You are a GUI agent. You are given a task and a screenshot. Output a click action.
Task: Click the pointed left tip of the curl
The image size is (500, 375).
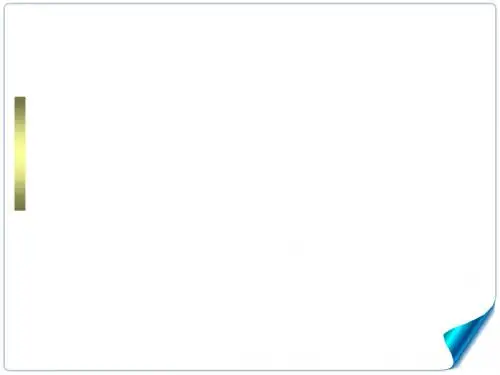click(x=445, y=334)
